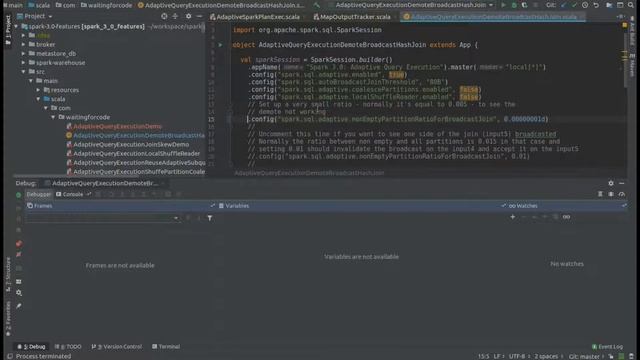Open Project panel settings gear

tap(188, 16)
